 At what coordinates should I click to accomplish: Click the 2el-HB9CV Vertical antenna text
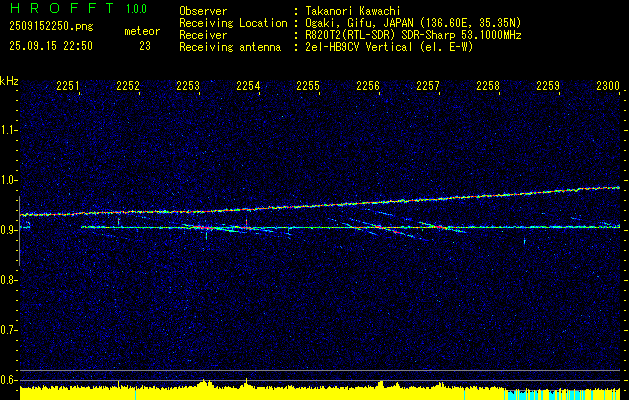tap(389, 47)
